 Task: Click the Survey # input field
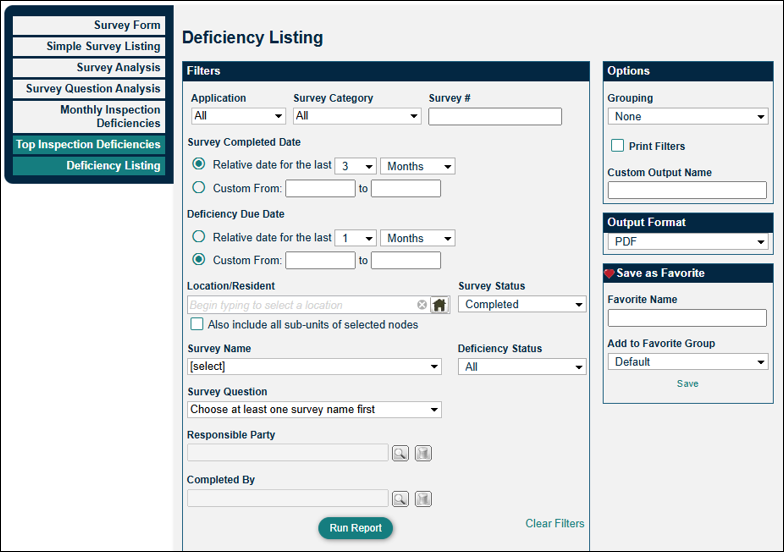coord(494,117)
